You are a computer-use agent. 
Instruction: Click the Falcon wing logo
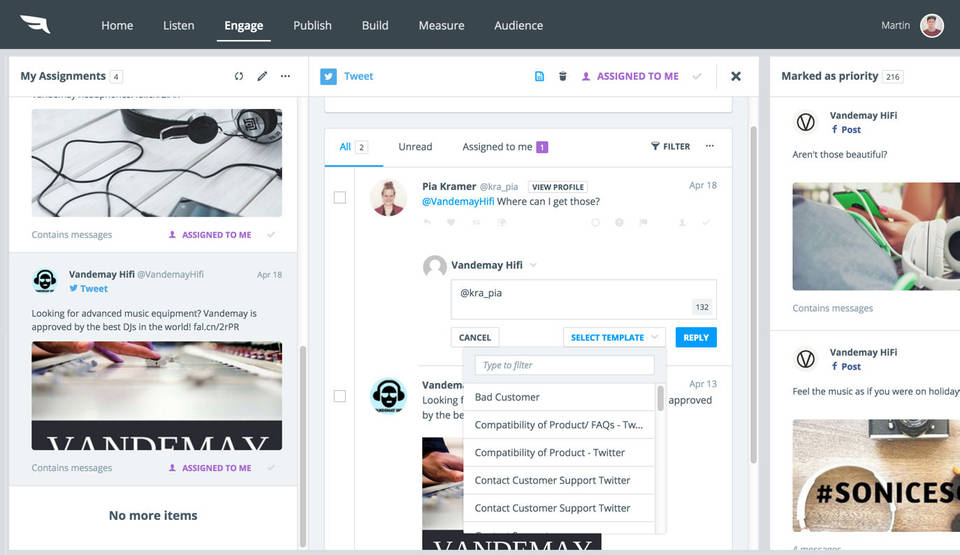point(35,25)
